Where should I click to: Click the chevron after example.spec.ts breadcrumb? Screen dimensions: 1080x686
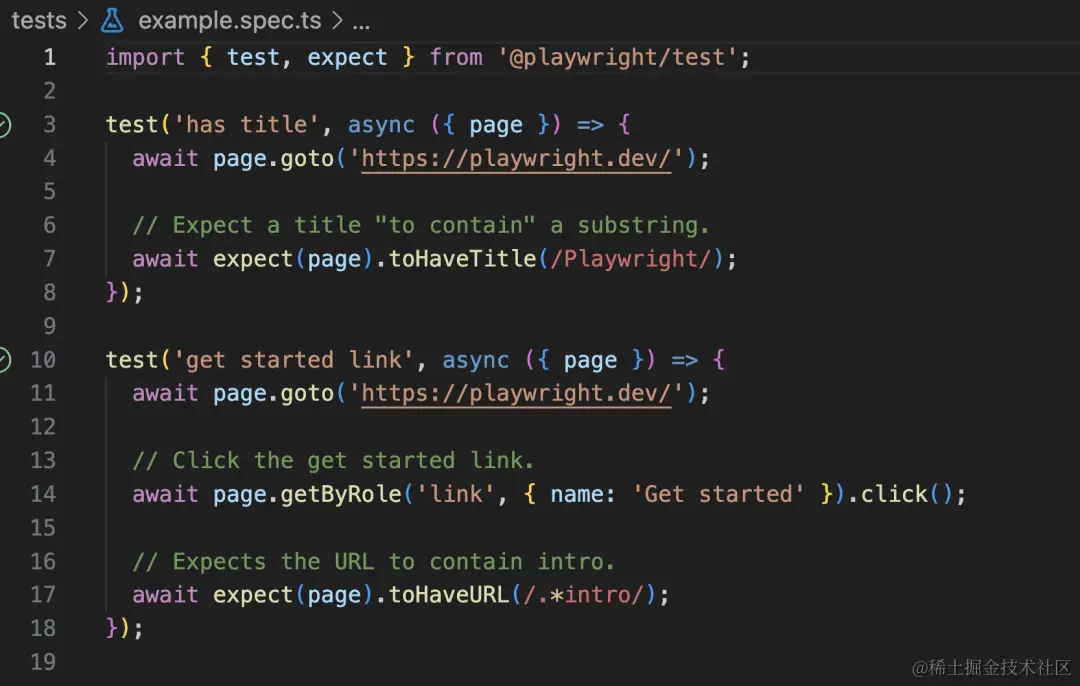(337, 21)
